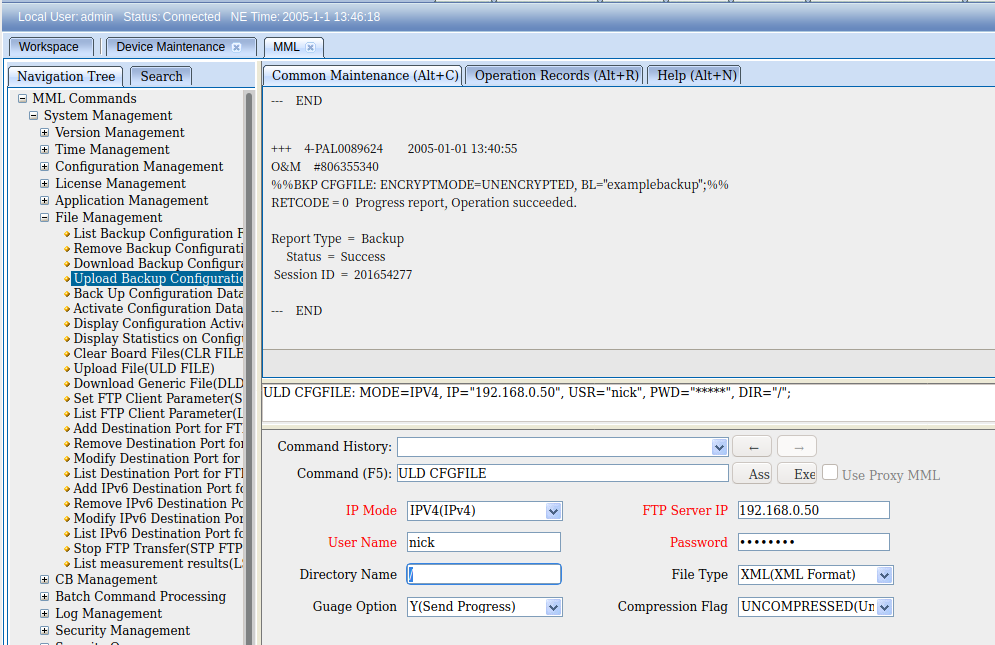
Task: Select List Backup Configuration File command
Action: click(x=158, y=234)
